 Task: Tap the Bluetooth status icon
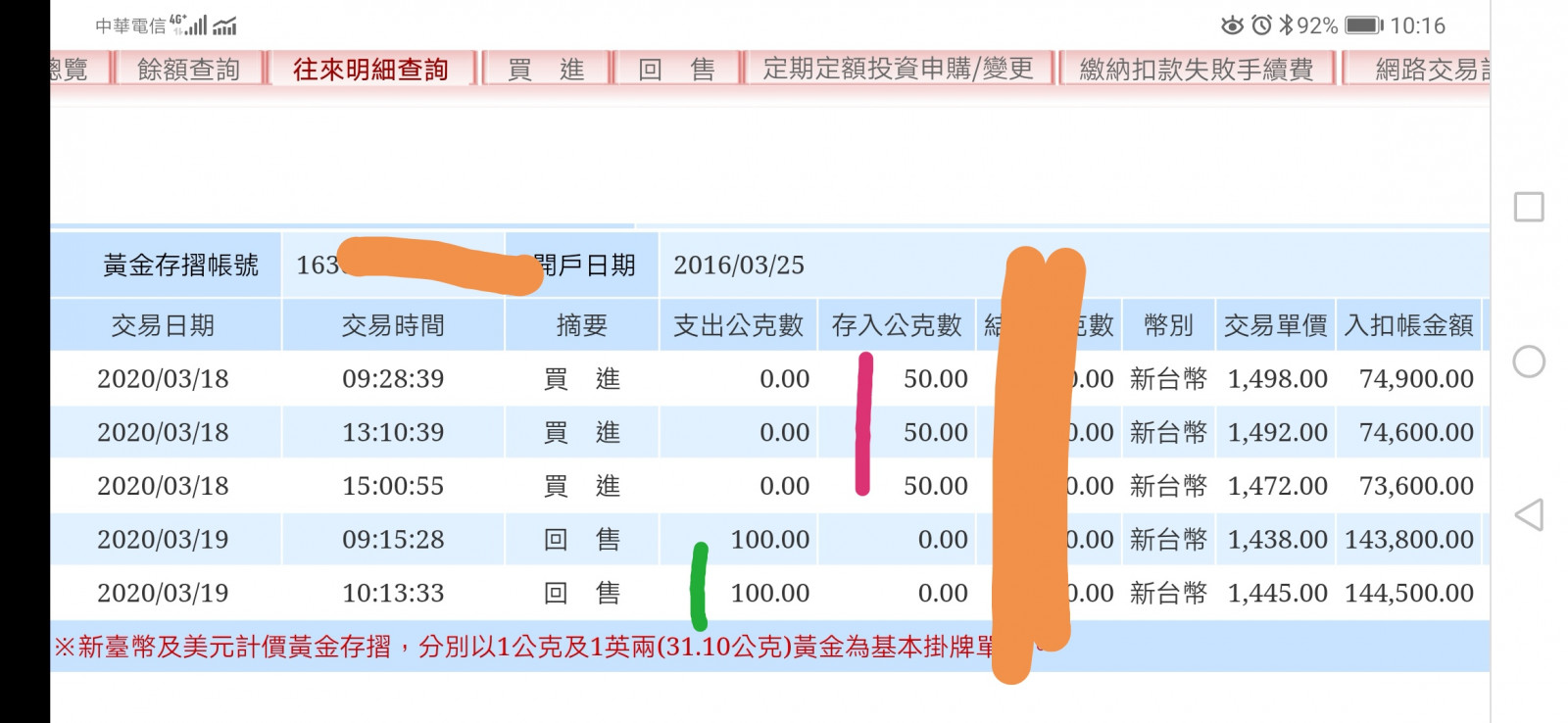click(x=1286, y=25)
